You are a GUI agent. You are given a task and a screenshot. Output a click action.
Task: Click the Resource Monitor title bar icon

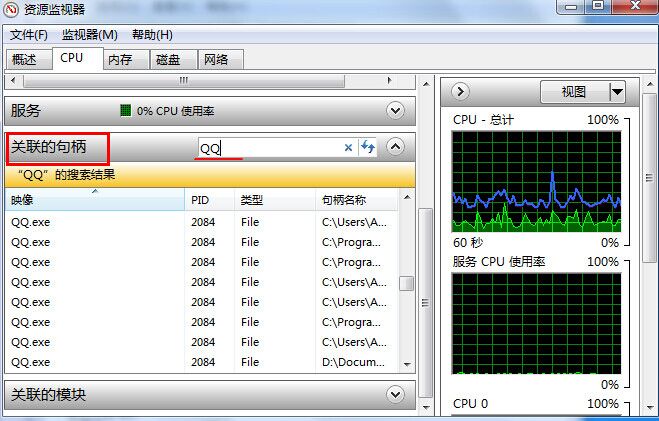click(x=11, y=9)
